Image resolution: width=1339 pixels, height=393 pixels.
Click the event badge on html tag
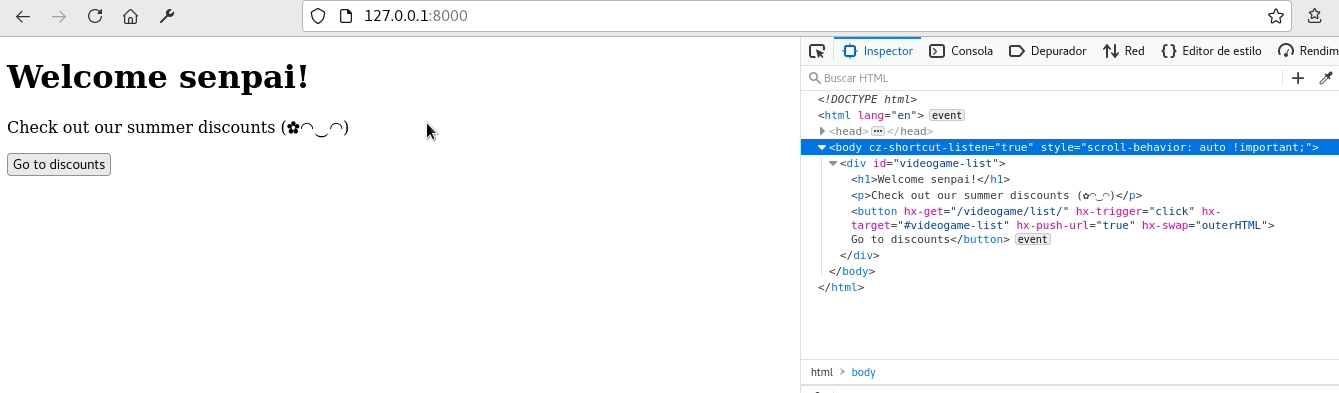click(946, 115)
